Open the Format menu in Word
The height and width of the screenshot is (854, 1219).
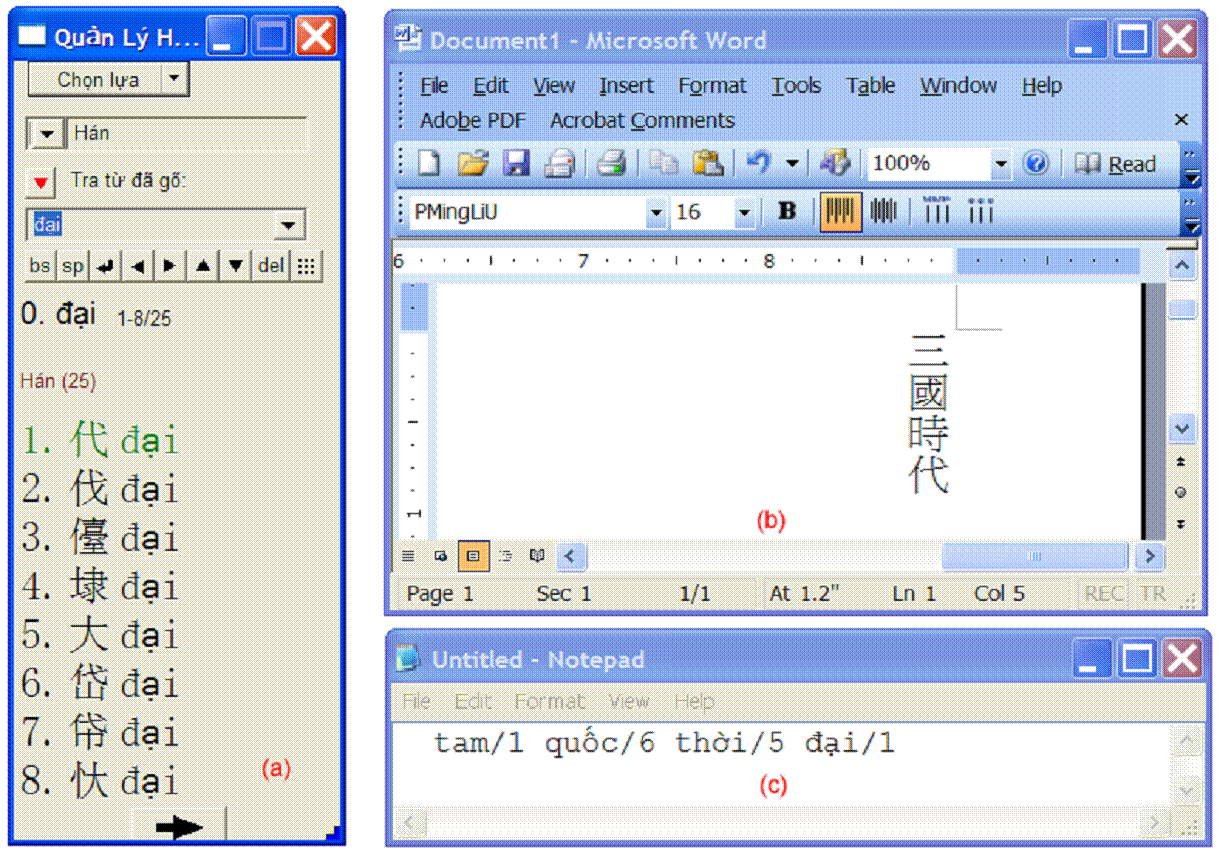point(712,86)
